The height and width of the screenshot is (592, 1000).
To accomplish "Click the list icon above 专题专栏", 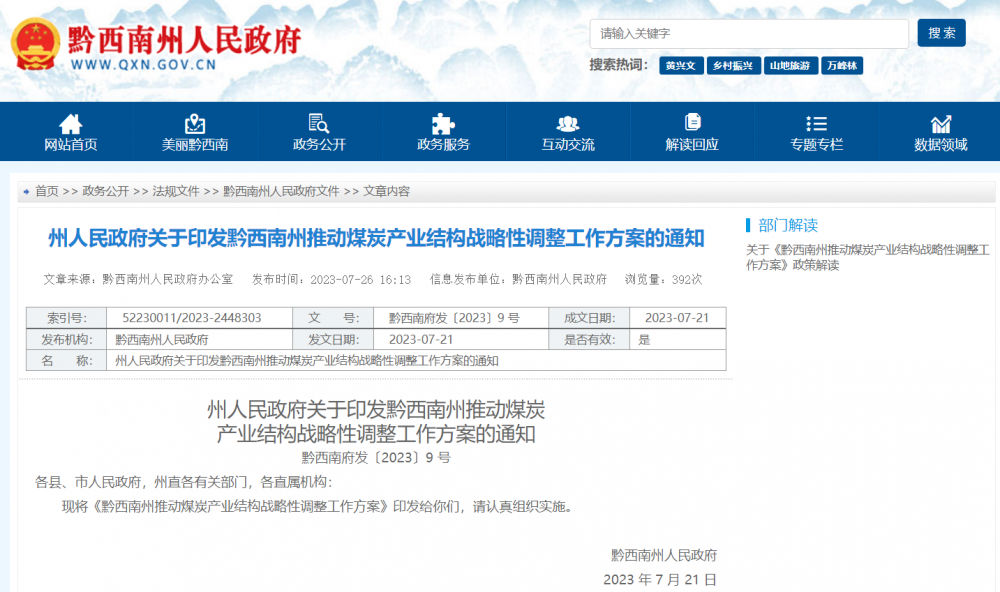I will pos(816,124).
